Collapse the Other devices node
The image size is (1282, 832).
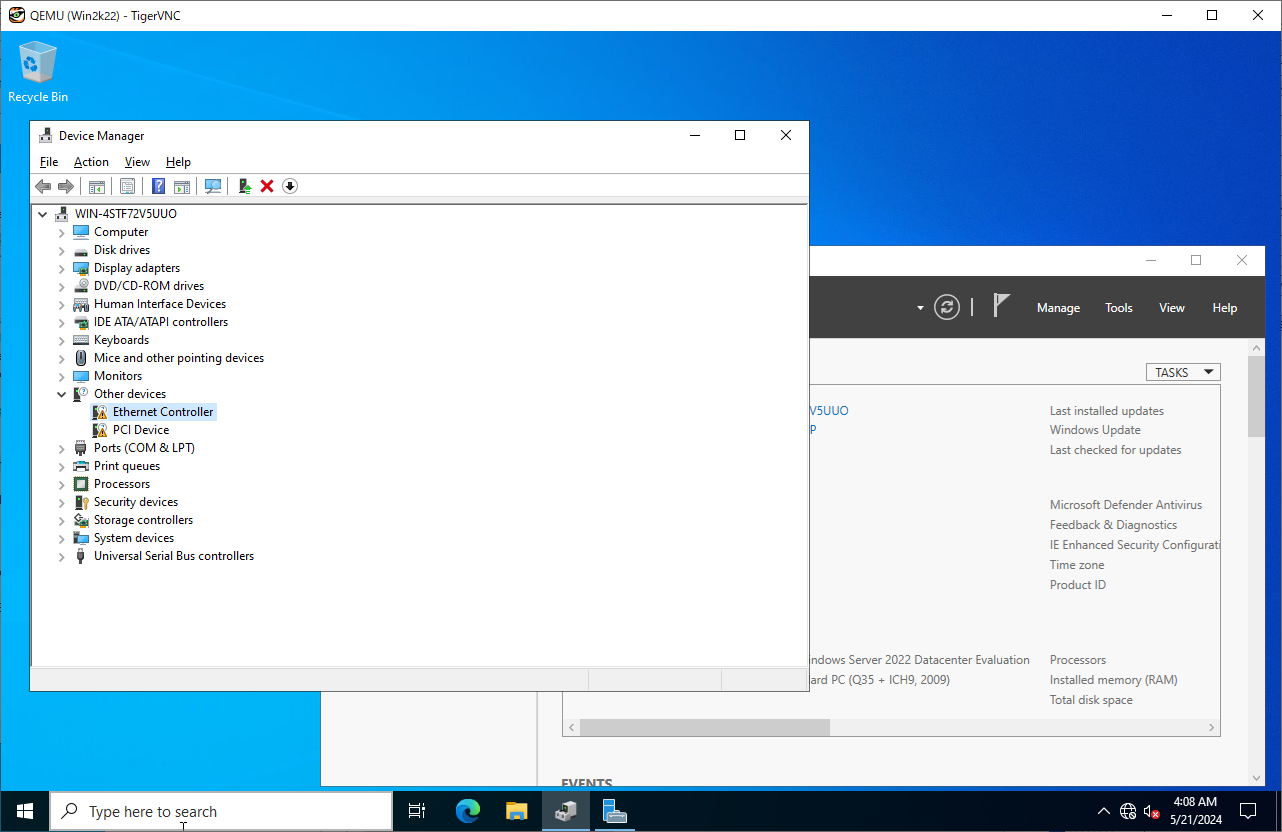point(62,394)
